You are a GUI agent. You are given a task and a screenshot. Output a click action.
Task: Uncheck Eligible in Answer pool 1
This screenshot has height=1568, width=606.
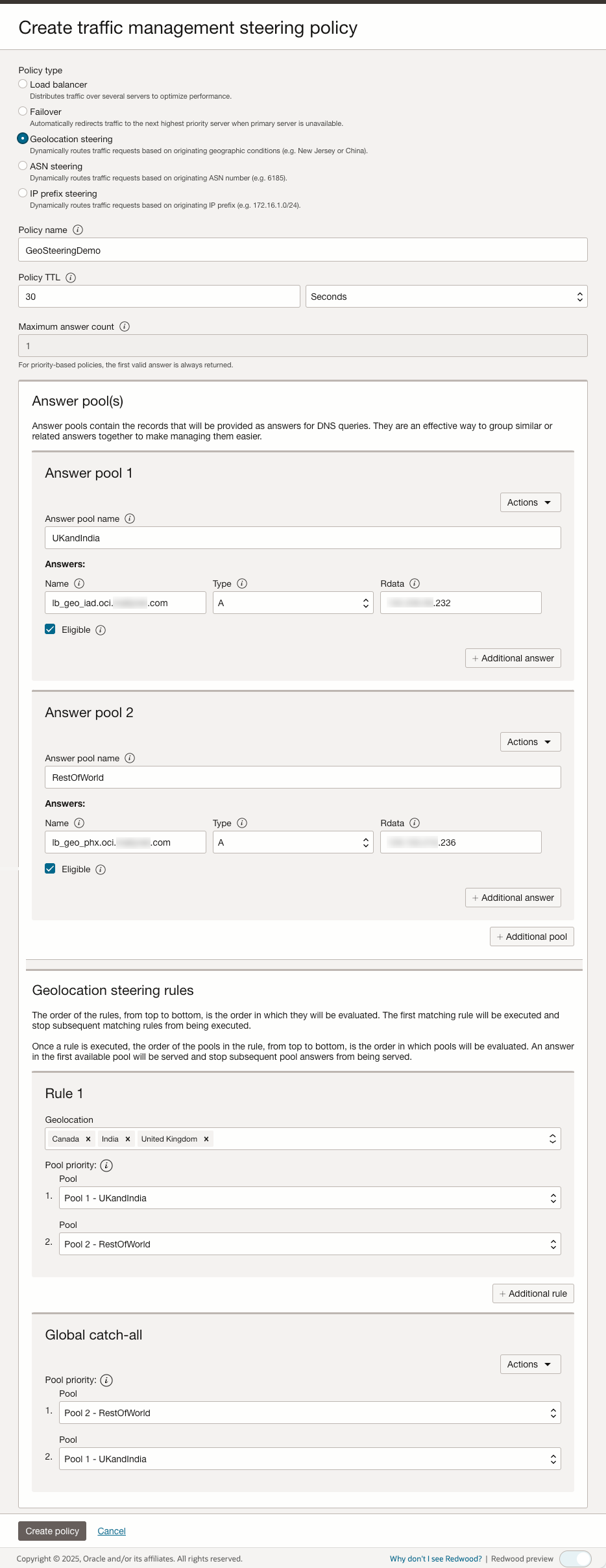click(x=50, y=629)
